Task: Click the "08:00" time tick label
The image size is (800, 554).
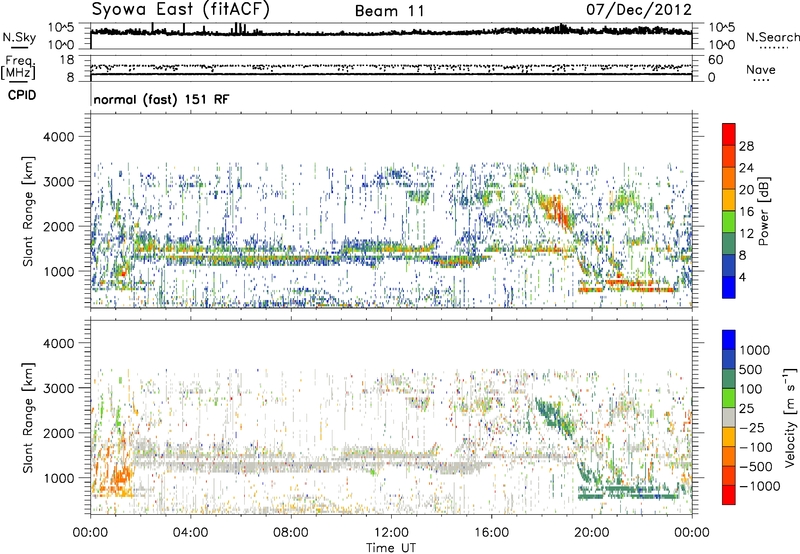Action: click(291, 533)
